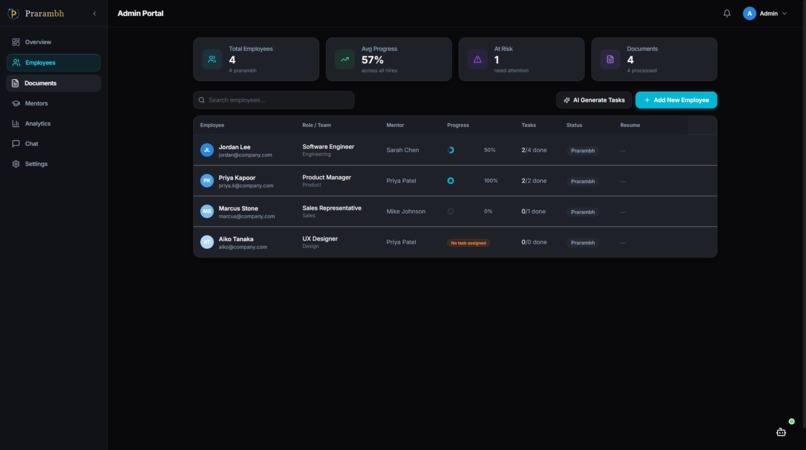Open Priya Kapoor's employee name
Image resolution: width=806 pixels, height=450 pixels.
[237, 177]
